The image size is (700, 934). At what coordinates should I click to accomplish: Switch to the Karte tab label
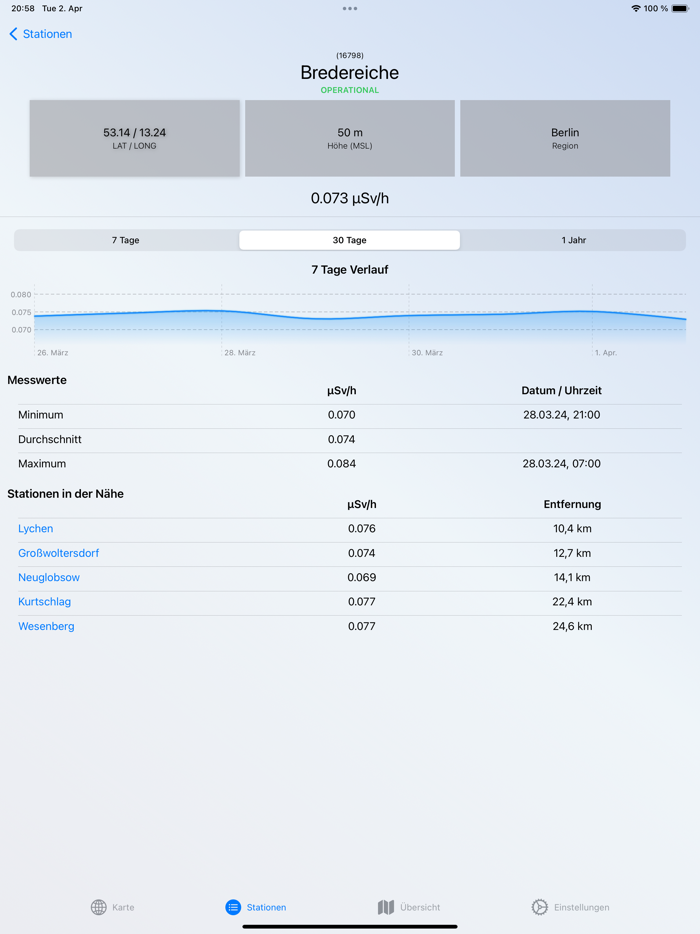click(x=123, y=907)
